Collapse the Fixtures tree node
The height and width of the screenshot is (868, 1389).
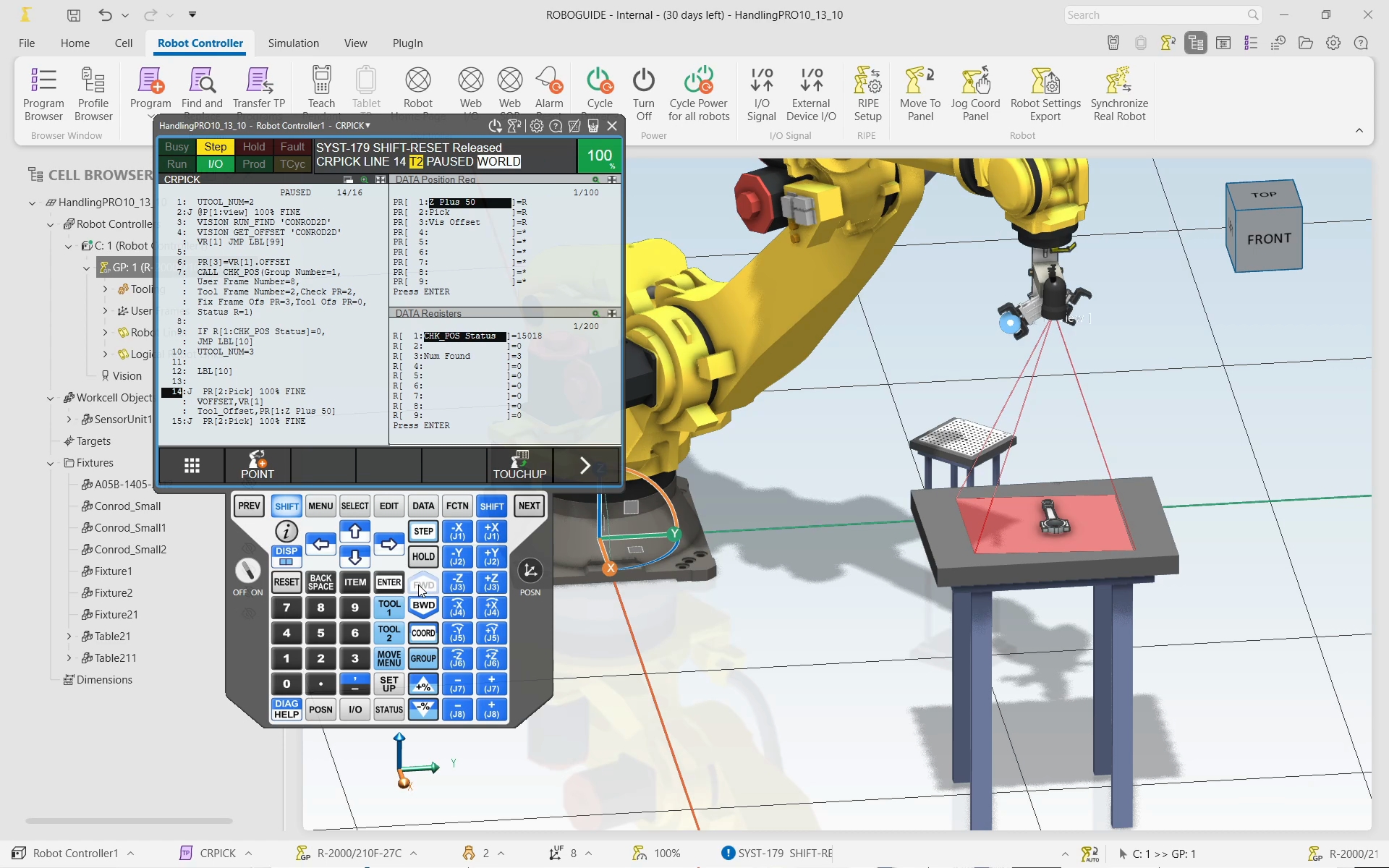[x=51, y=463]
